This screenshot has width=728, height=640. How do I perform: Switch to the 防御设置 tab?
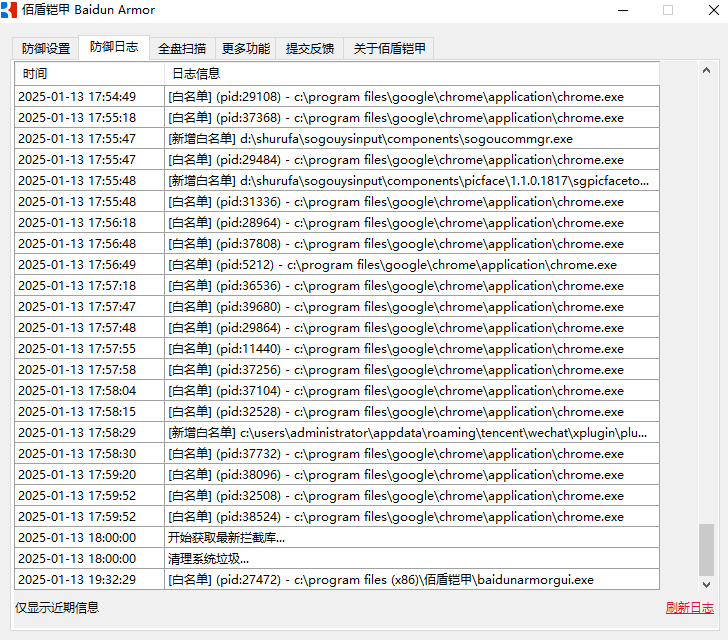click(46, 49)
